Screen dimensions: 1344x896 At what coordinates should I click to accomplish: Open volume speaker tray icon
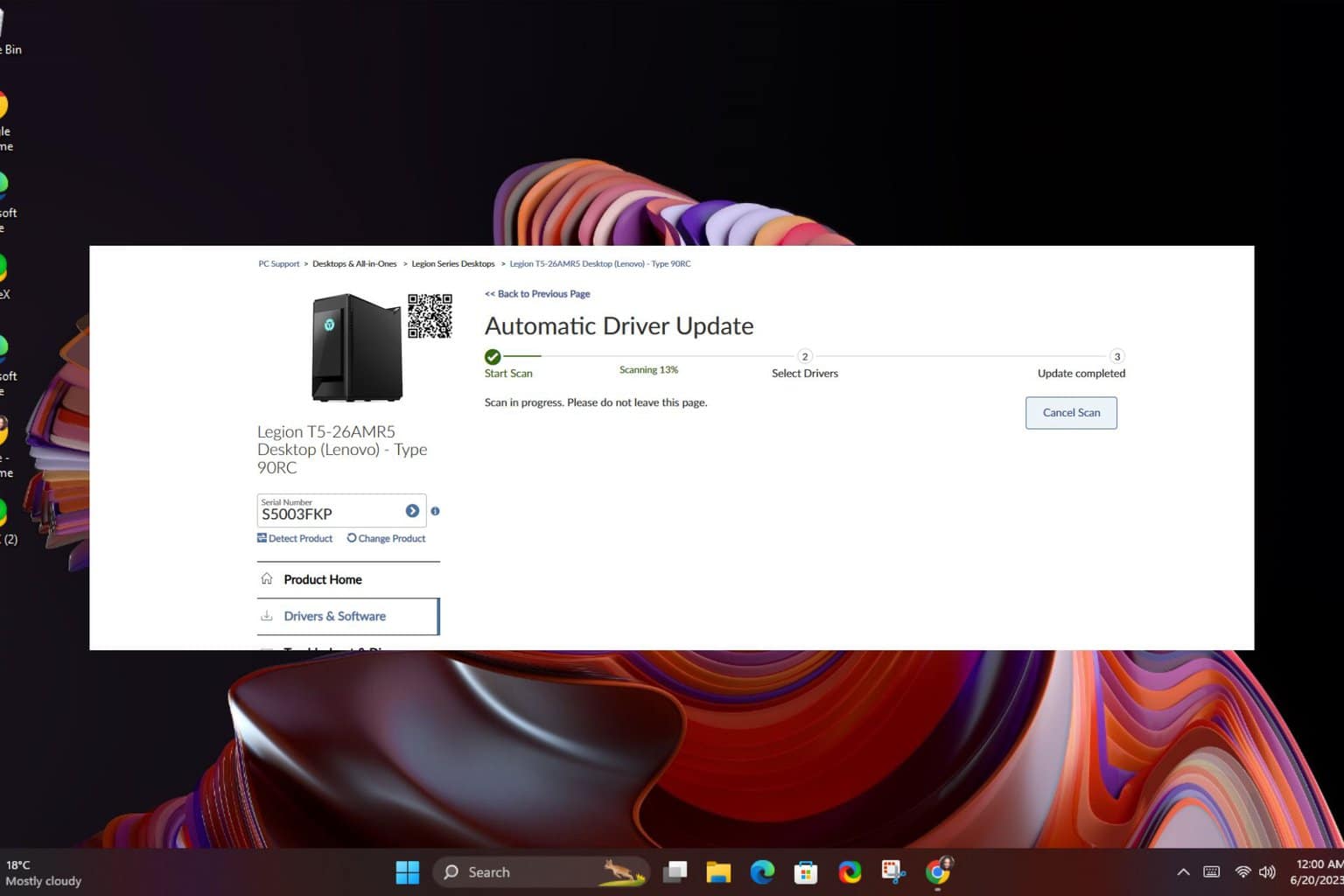point(1267,871)
